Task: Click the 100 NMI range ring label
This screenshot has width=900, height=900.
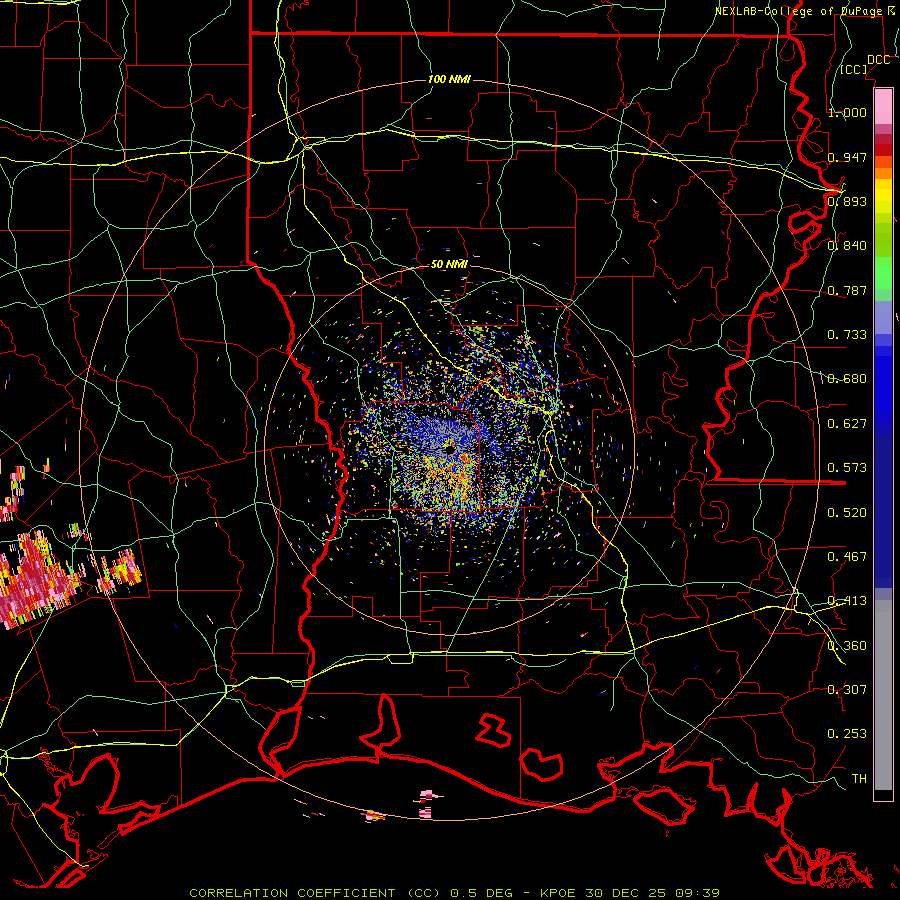Action: click(x=449, y=79)
